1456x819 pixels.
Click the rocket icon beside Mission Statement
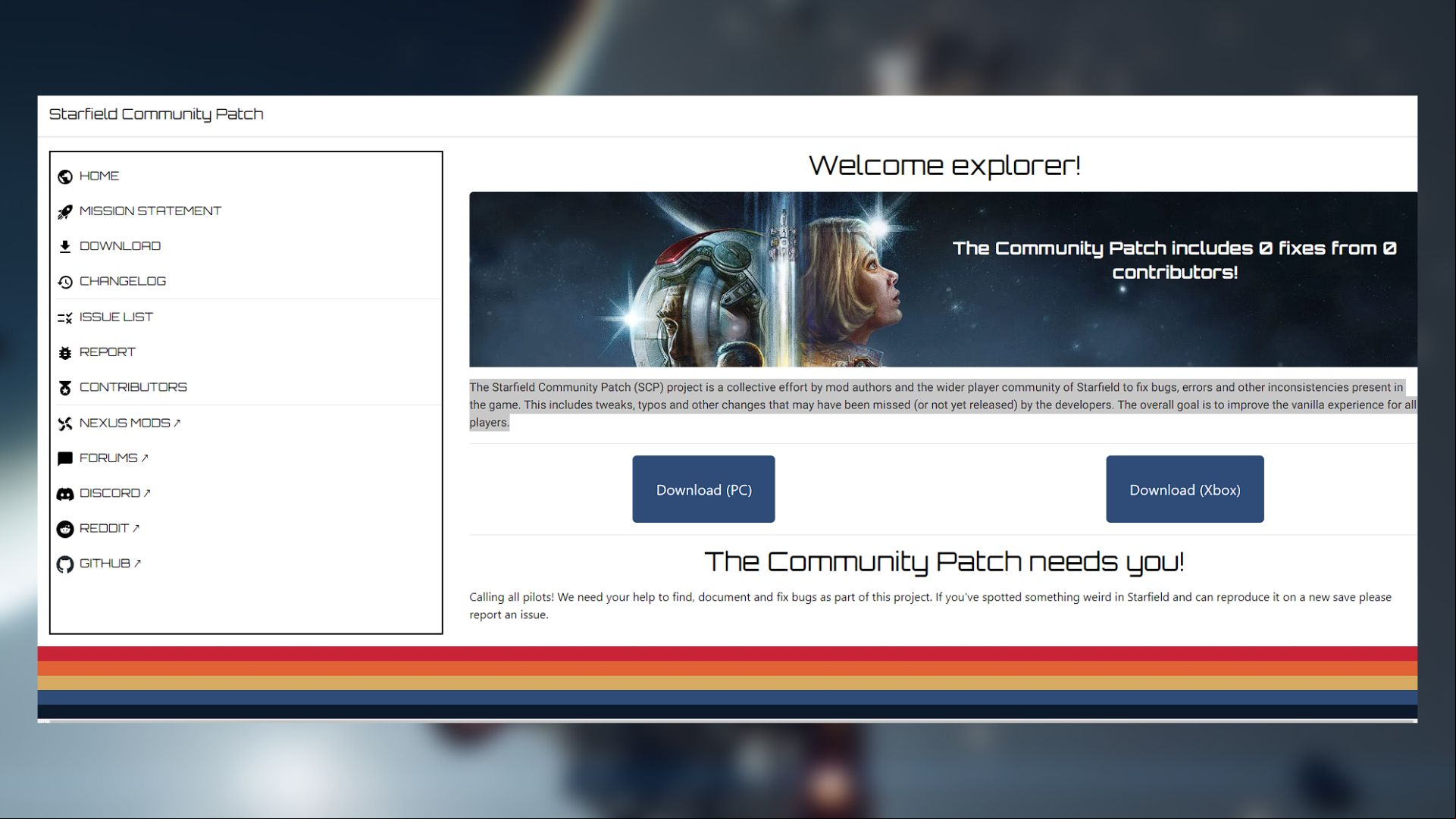[65, 211]
